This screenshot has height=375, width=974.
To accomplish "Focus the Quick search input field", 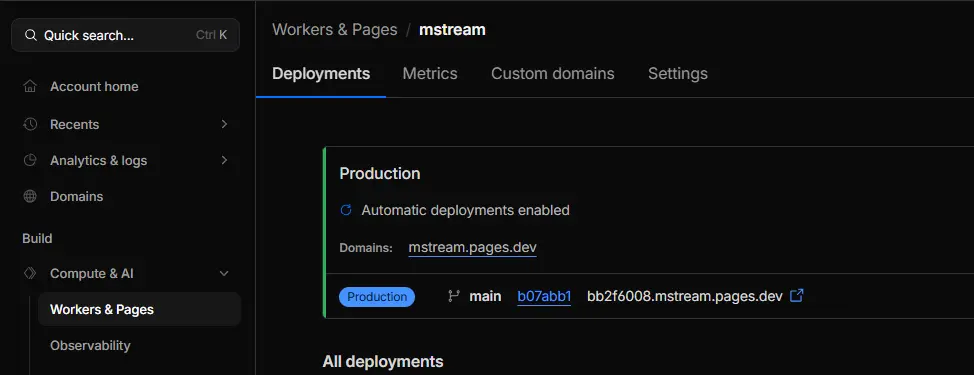I will pyautogui.click(x=125, y=35).
